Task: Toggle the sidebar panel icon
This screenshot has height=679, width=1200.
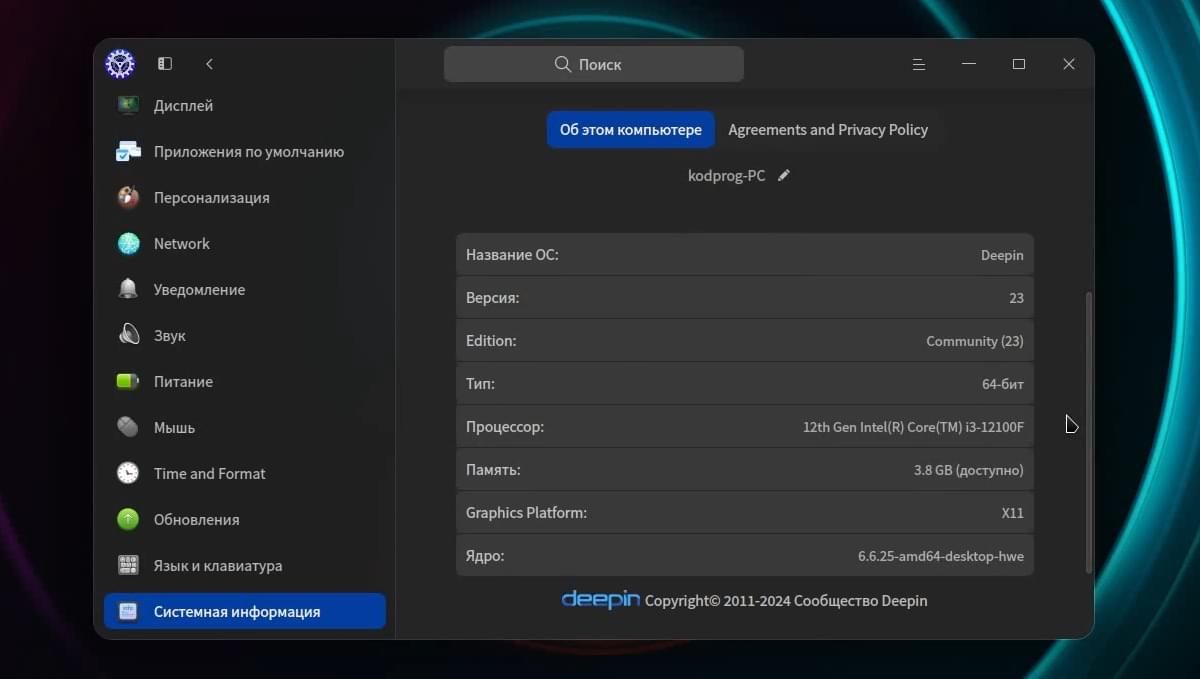Action: tap(165, 64)
